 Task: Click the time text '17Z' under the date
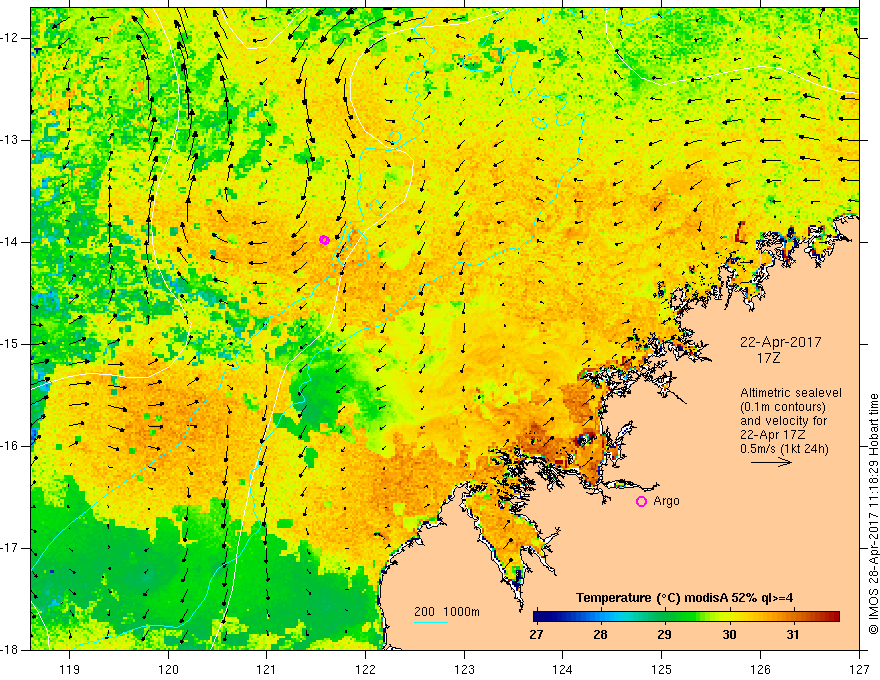click(x=768, y=357)
